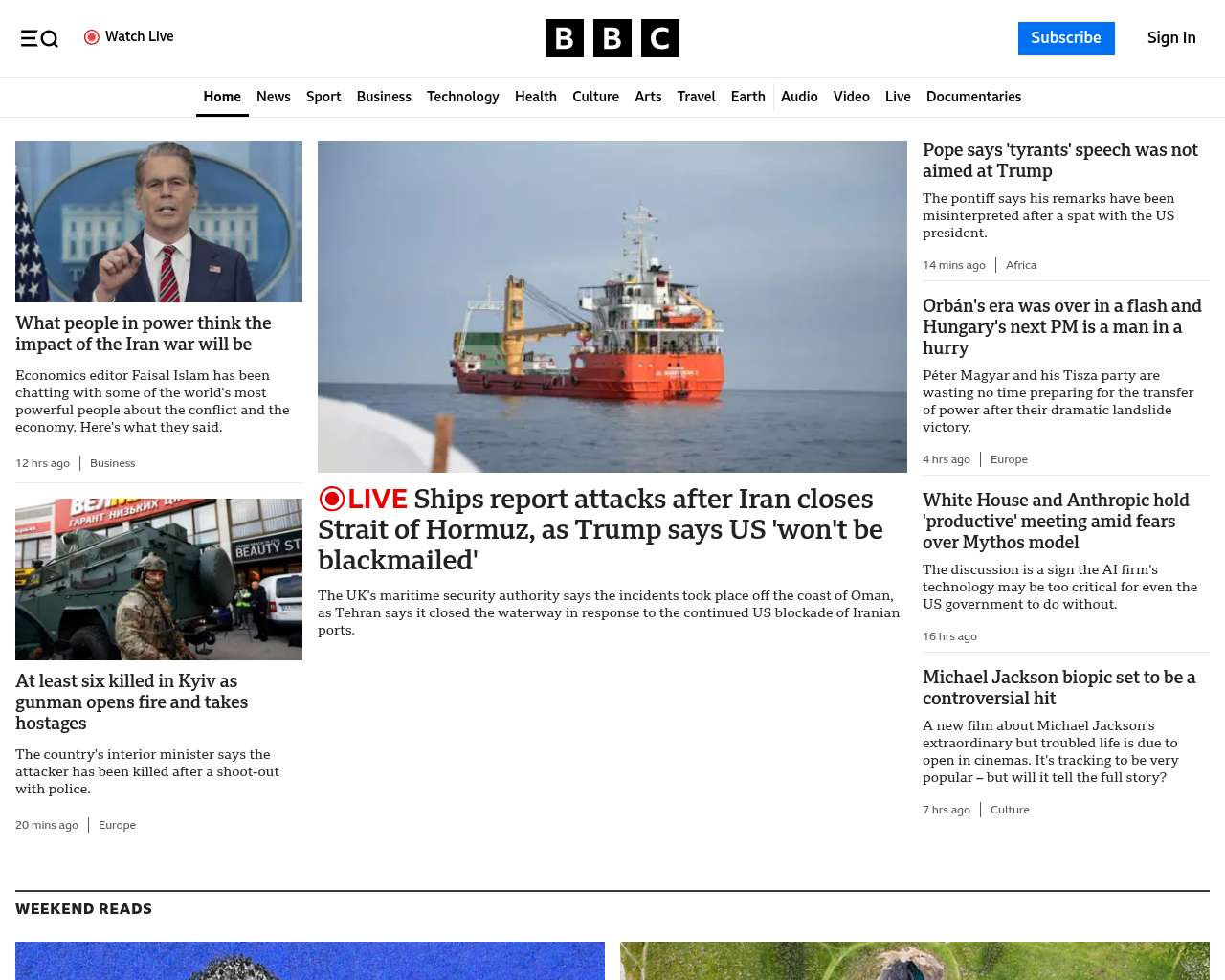The image size is (1225, 980).
Task: Click the Africa tag under Pope story
Action: (x=1020, y=265)
